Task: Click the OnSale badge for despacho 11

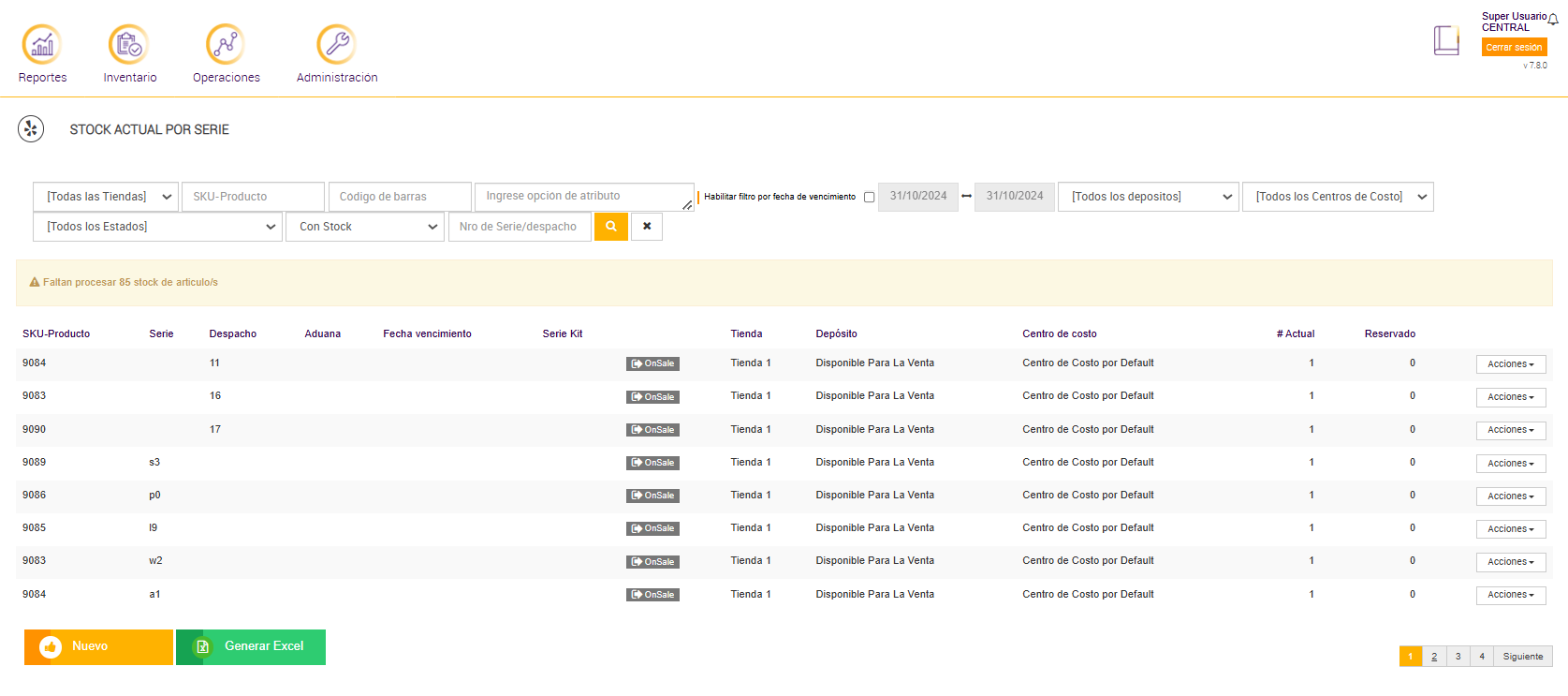Action: coord(652,363)
